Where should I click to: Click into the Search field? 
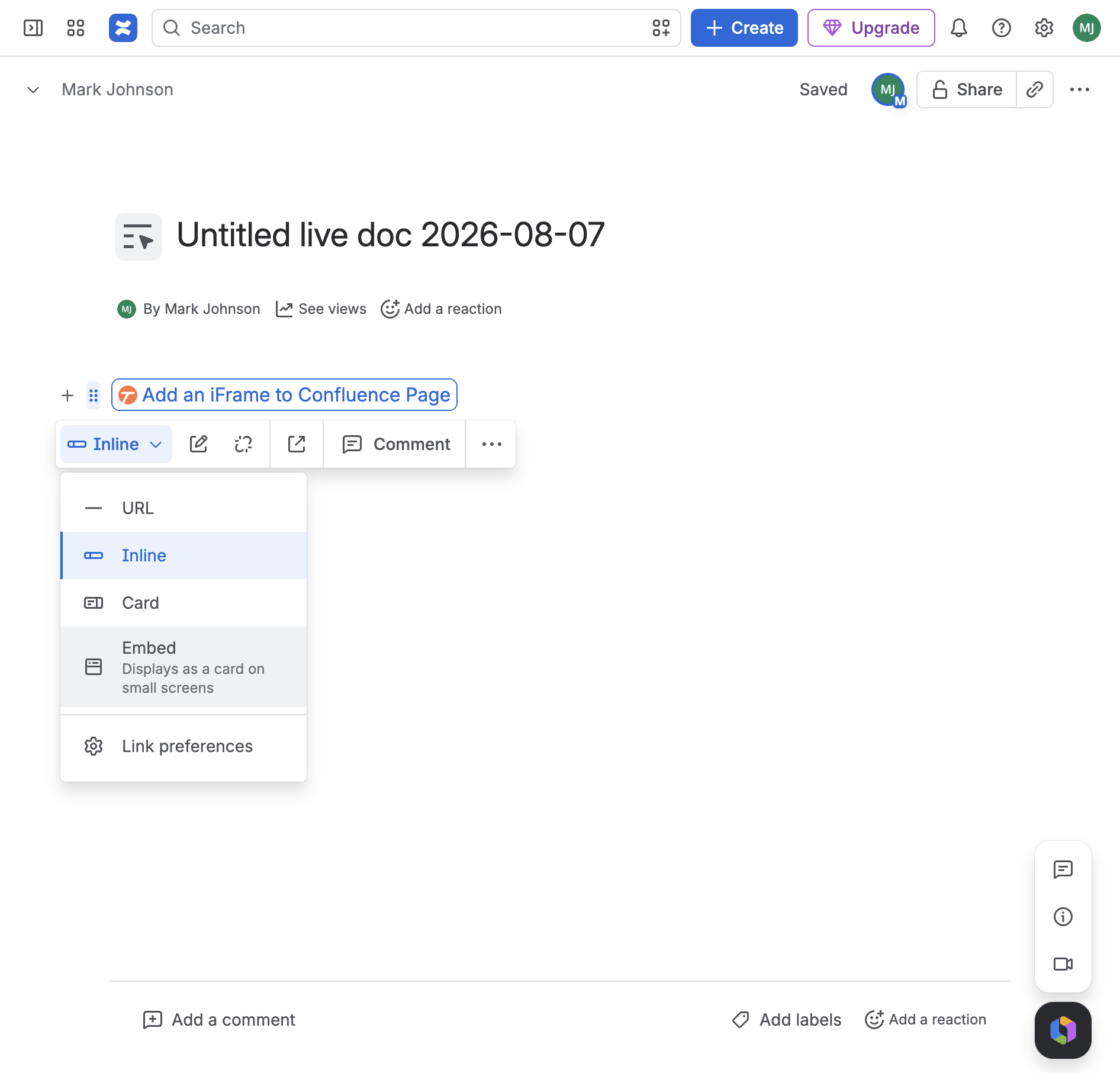click(x=416, y=28)
